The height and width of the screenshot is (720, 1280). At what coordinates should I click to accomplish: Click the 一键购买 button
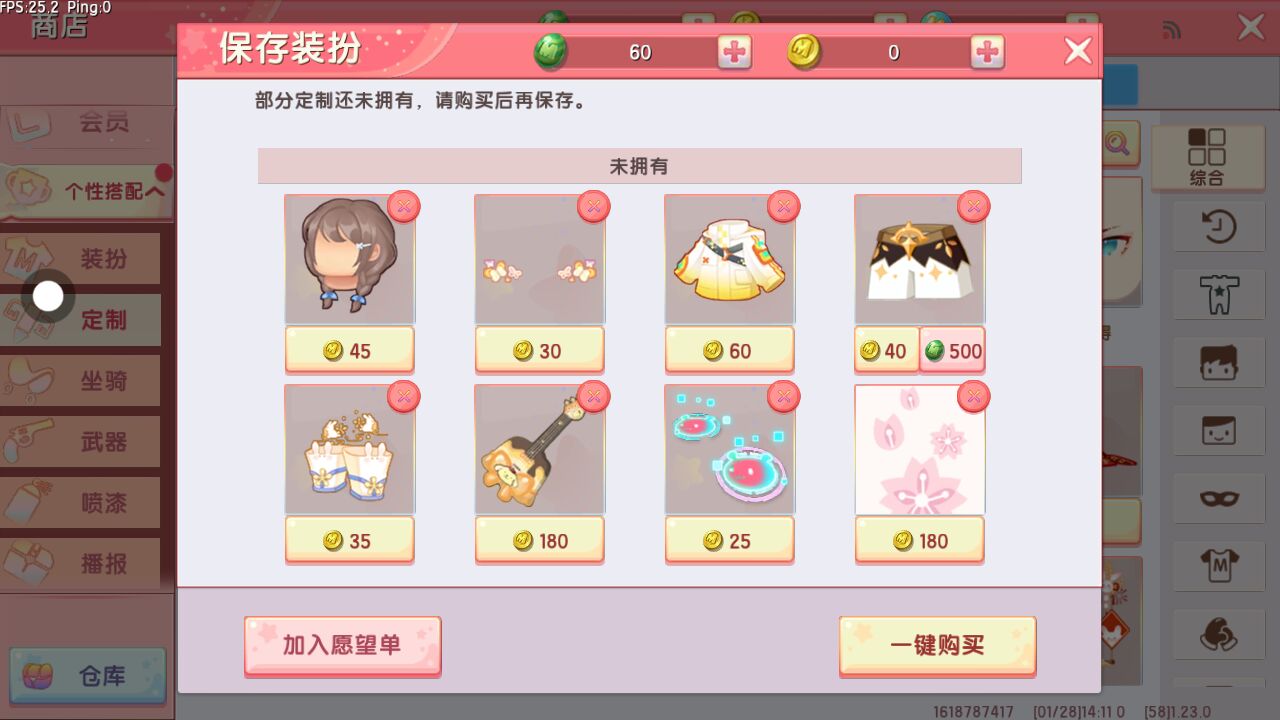937,645
